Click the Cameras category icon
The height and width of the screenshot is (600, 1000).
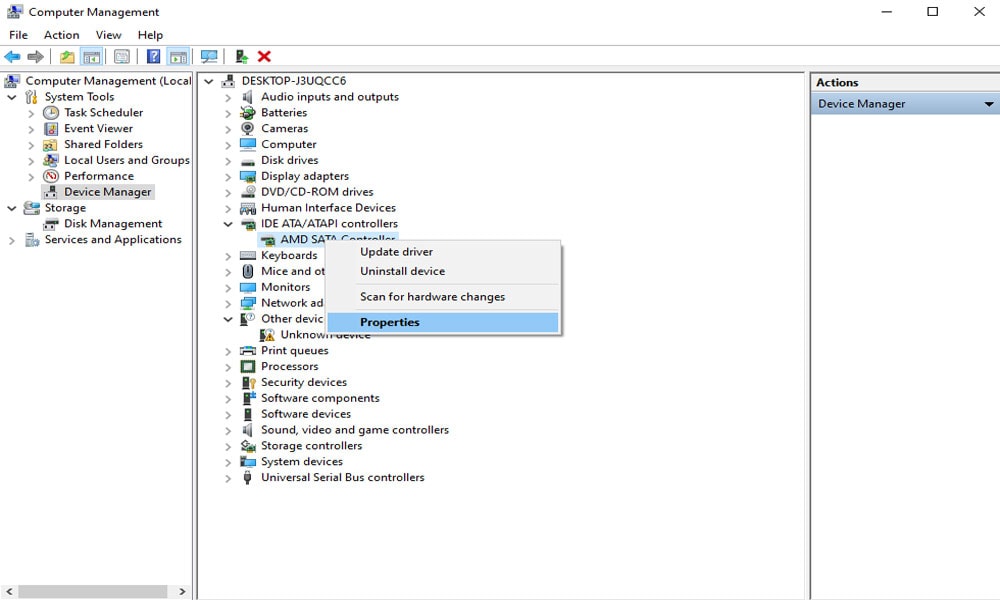point(247,128)
